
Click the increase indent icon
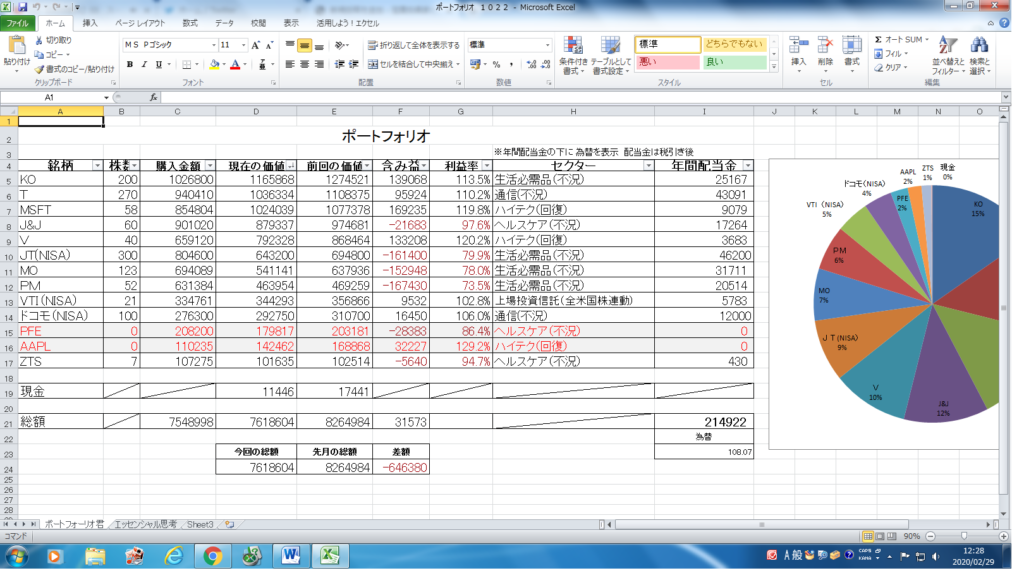(353, 64)
